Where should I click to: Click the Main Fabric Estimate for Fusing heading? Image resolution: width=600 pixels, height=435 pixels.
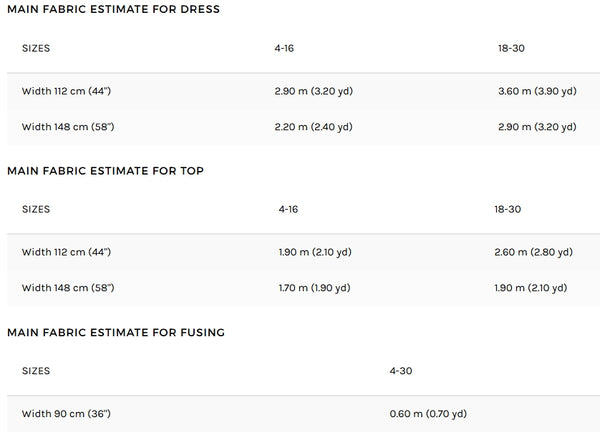116,332
